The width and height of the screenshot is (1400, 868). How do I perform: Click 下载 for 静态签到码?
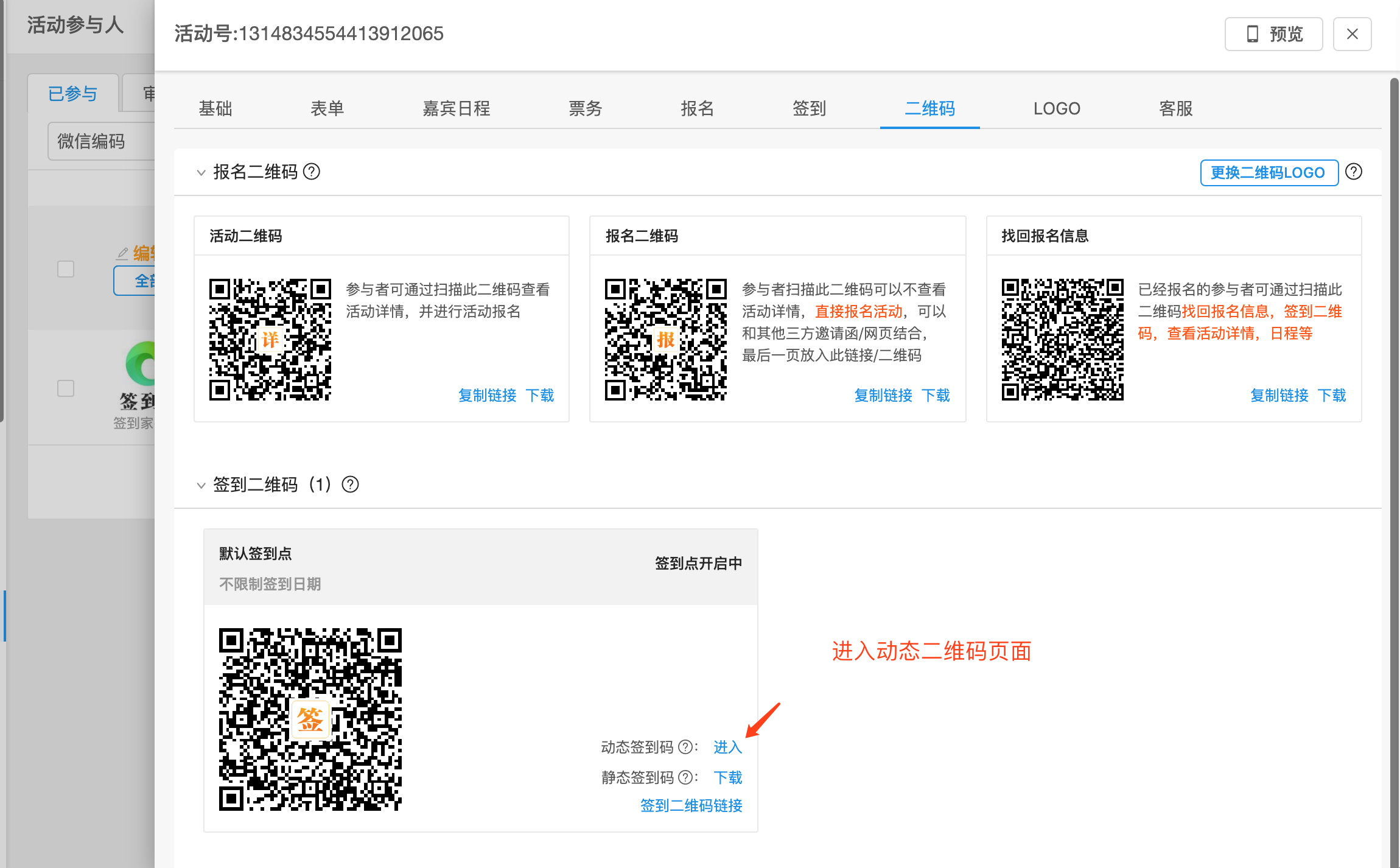pos(728,777)
